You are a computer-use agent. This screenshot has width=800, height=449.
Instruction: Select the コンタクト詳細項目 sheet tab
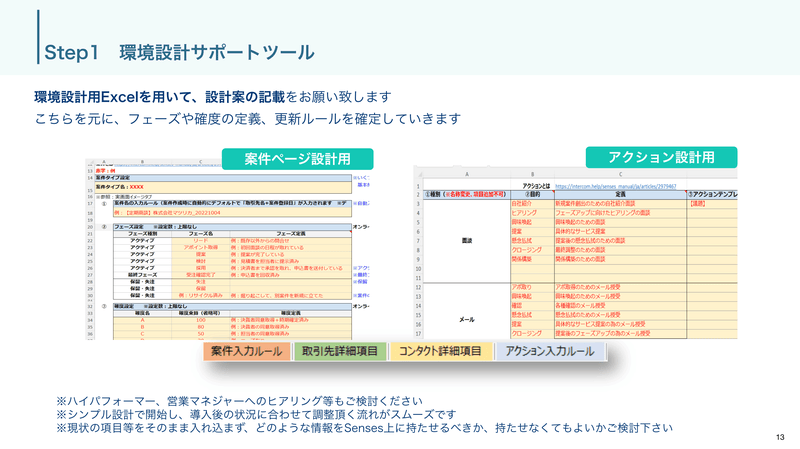(440, 352)
